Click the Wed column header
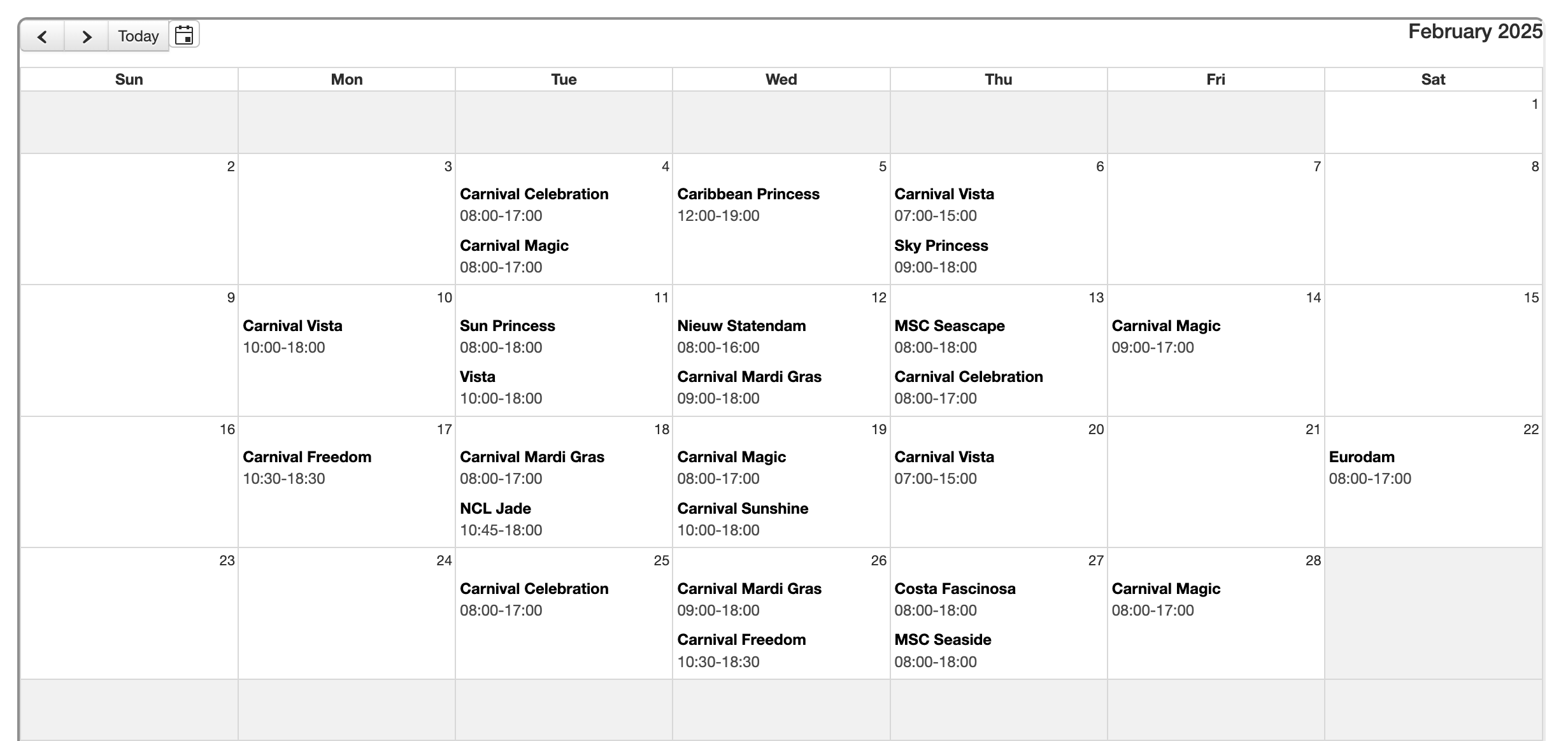 pyautogui.click(x=781, y=80)
